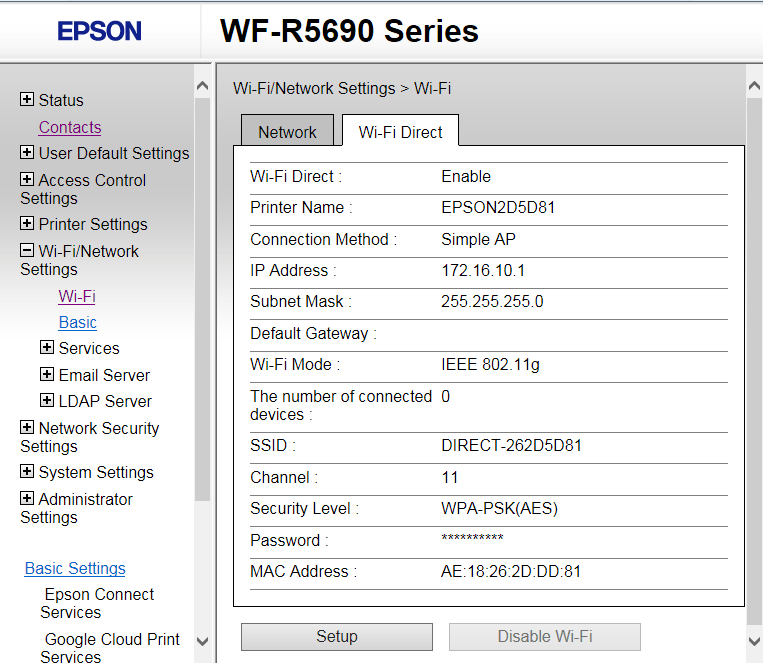Select the Wi-Fi Direct tab
The image size is (763, 663).
(400, 132)
